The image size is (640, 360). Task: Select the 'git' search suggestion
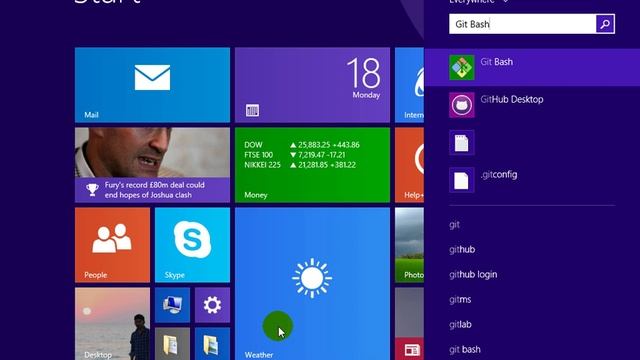[454, 225]
